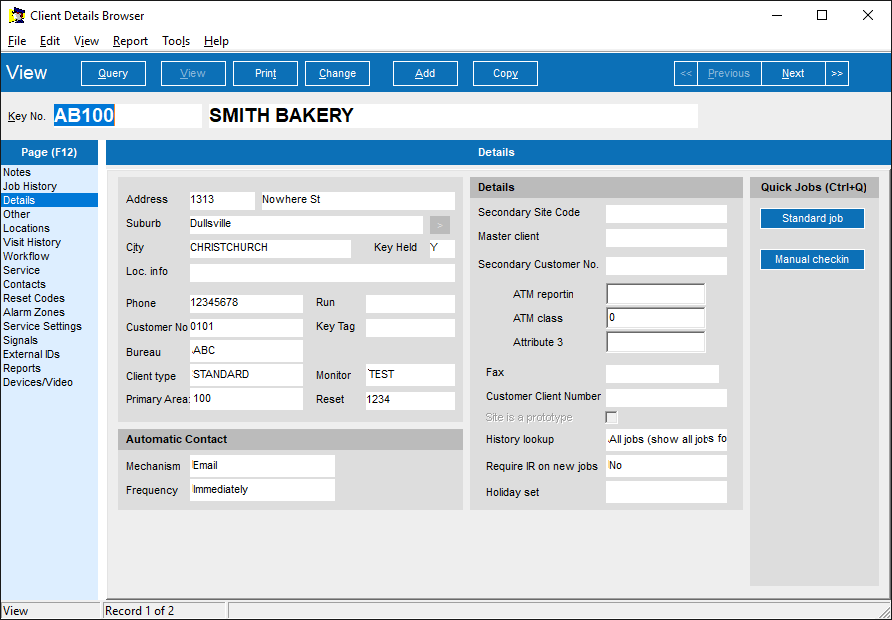Open the Reports page
This screenshot has height=620, width=892.
pyautogui.click(x=49, y=368)
